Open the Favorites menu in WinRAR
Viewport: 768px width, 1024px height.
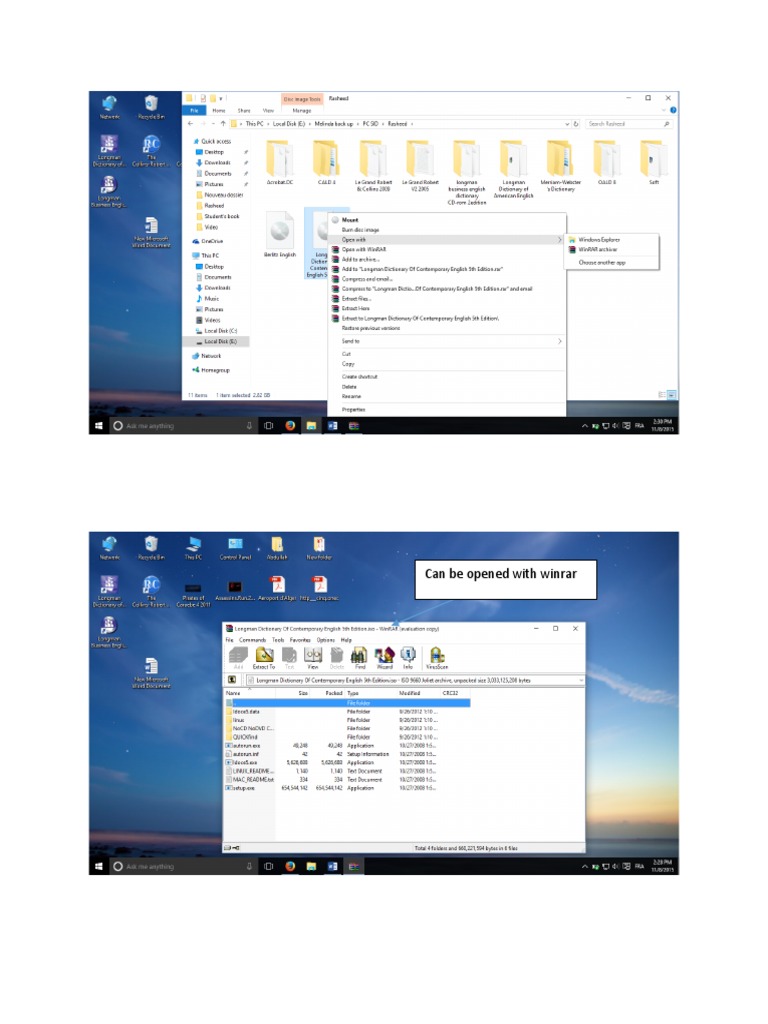(x=300, y=640)
